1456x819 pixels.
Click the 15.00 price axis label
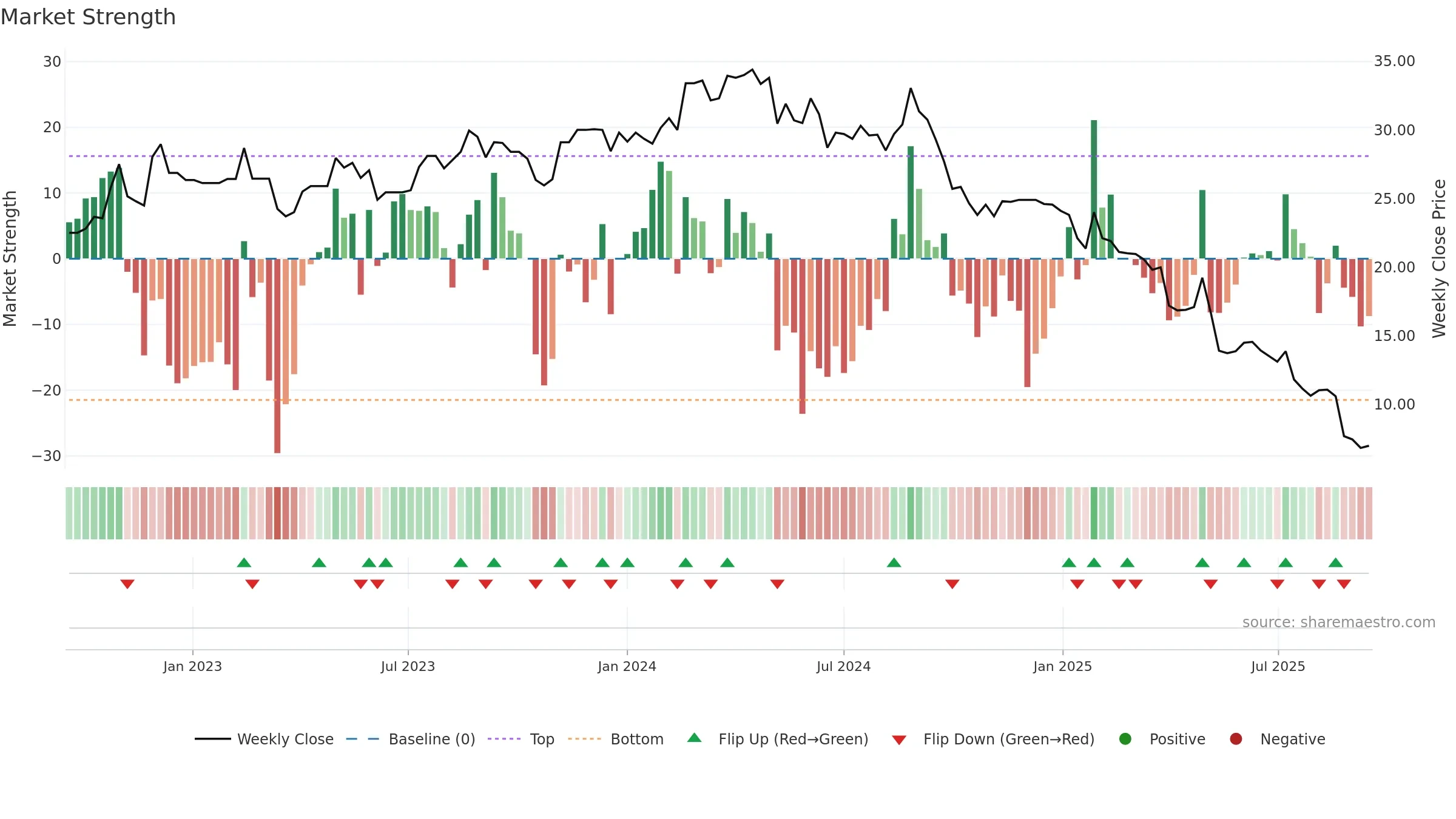1394,336
